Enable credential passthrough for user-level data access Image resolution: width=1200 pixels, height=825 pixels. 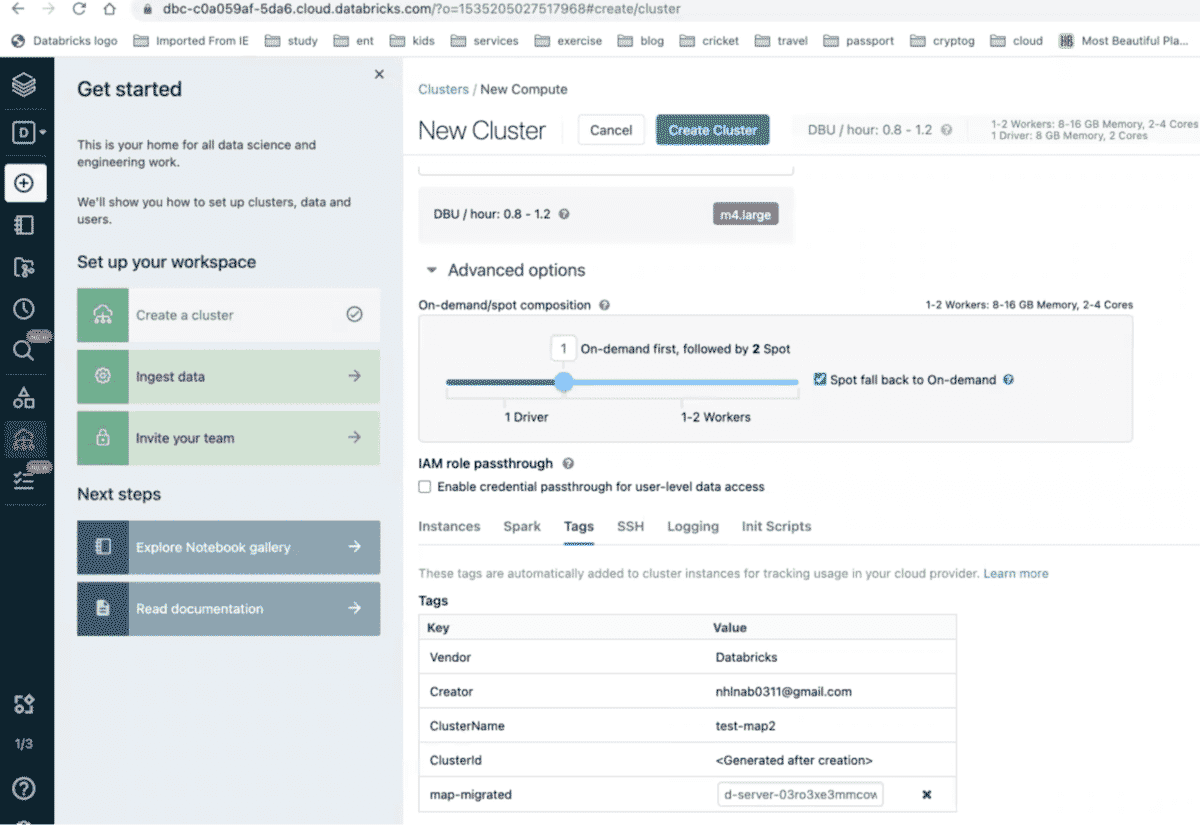click(x=425, y=487)
